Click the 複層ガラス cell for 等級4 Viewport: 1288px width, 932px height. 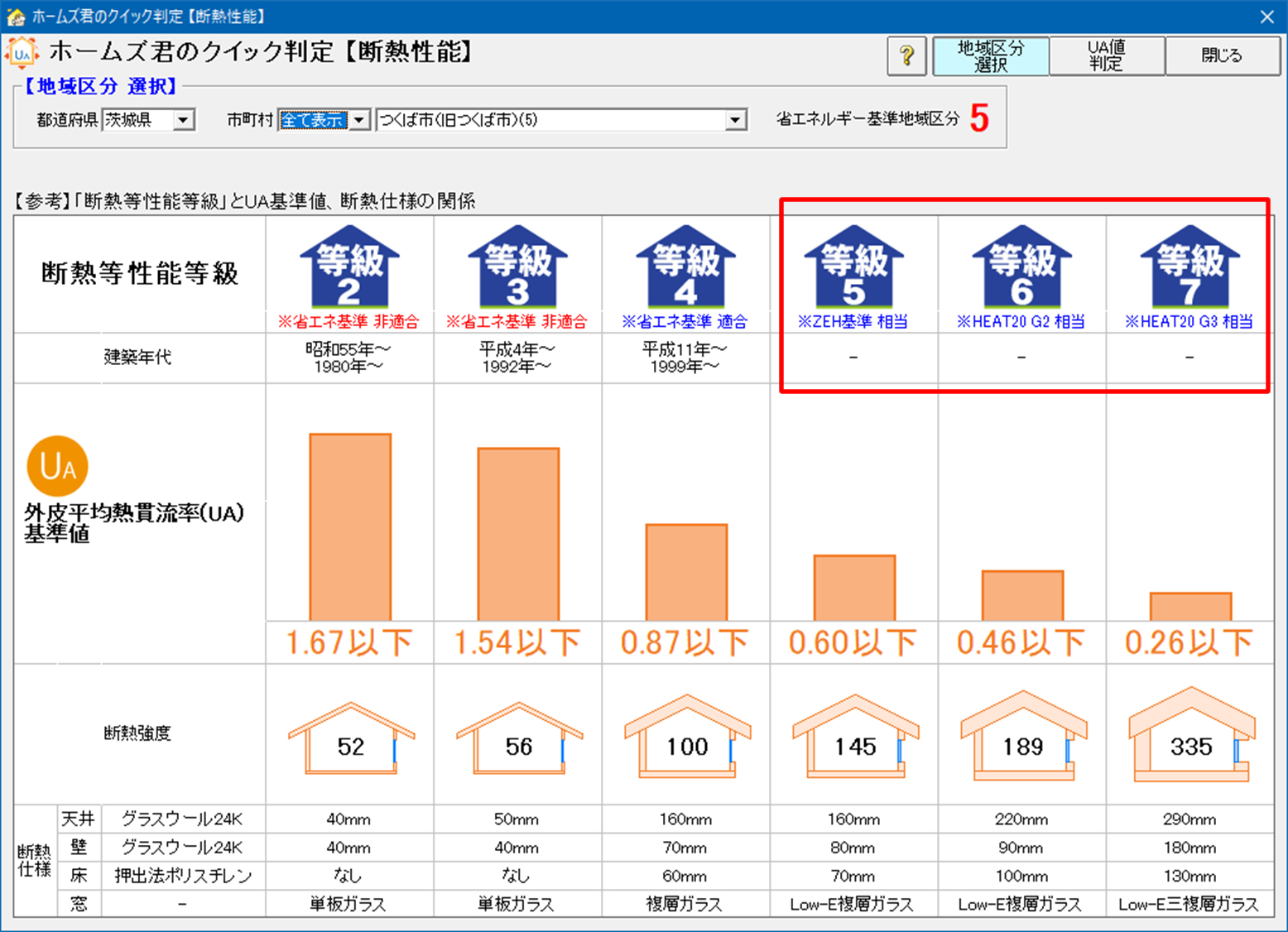[x=685, y=905]
